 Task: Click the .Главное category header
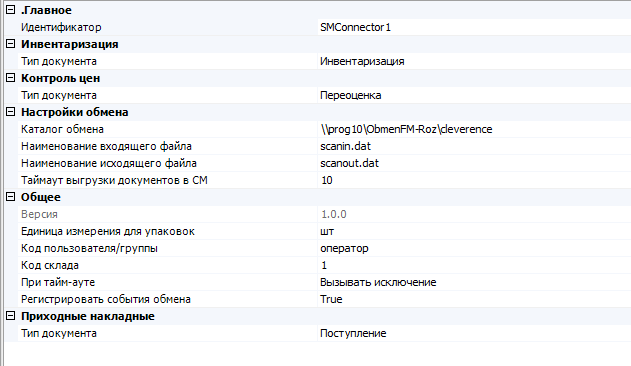[x=46, y=10]
